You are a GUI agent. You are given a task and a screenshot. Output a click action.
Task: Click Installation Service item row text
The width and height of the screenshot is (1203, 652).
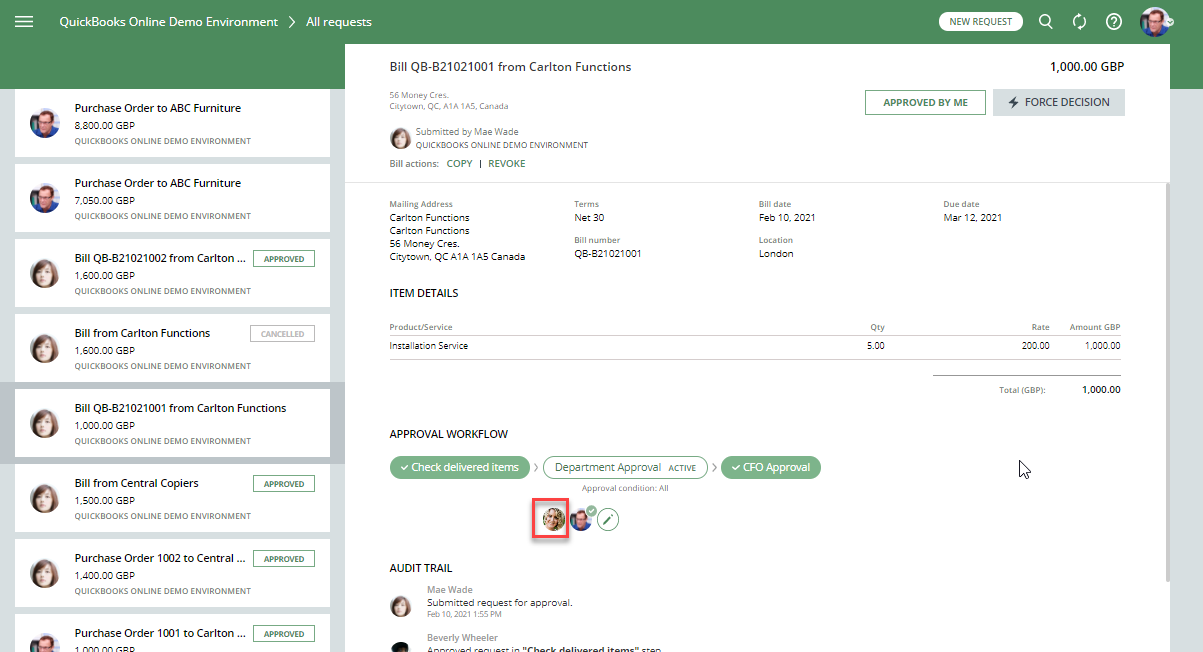click(429, 346)
